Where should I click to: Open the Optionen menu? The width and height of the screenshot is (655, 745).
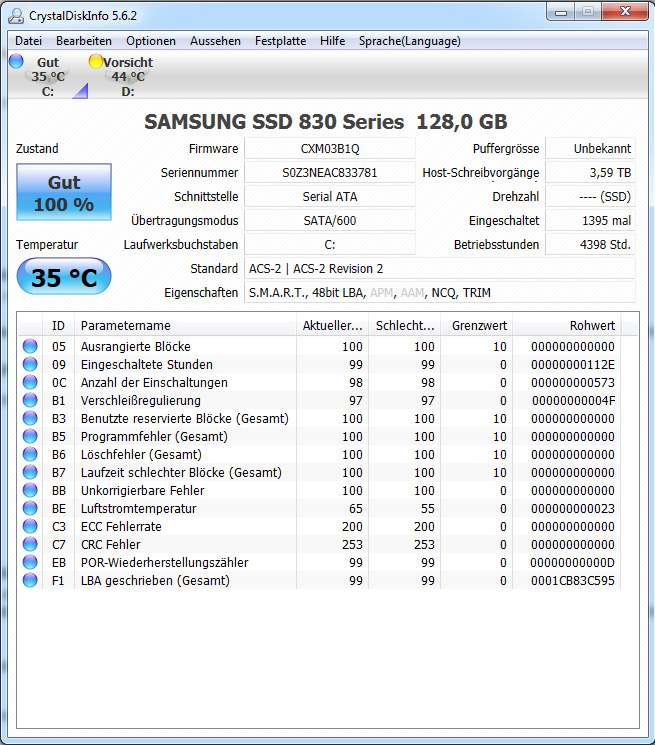pos(151,41)
